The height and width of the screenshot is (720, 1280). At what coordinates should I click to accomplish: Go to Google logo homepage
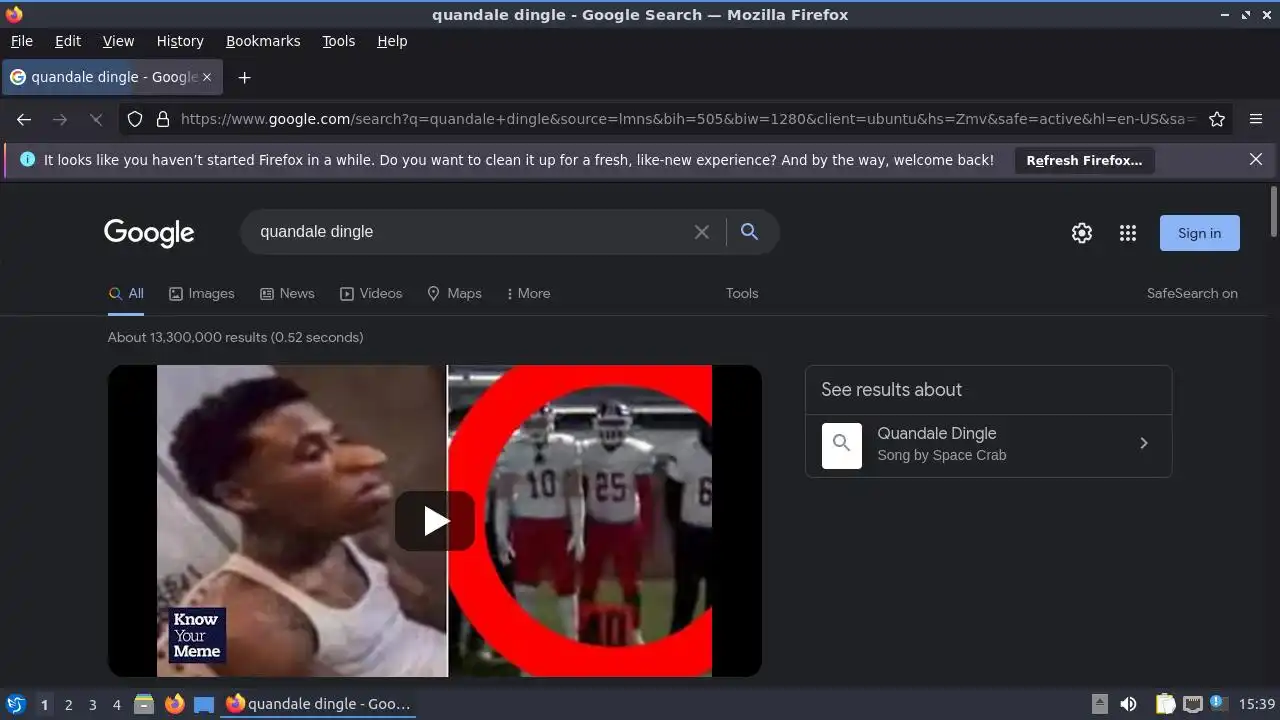coord(149,233)
